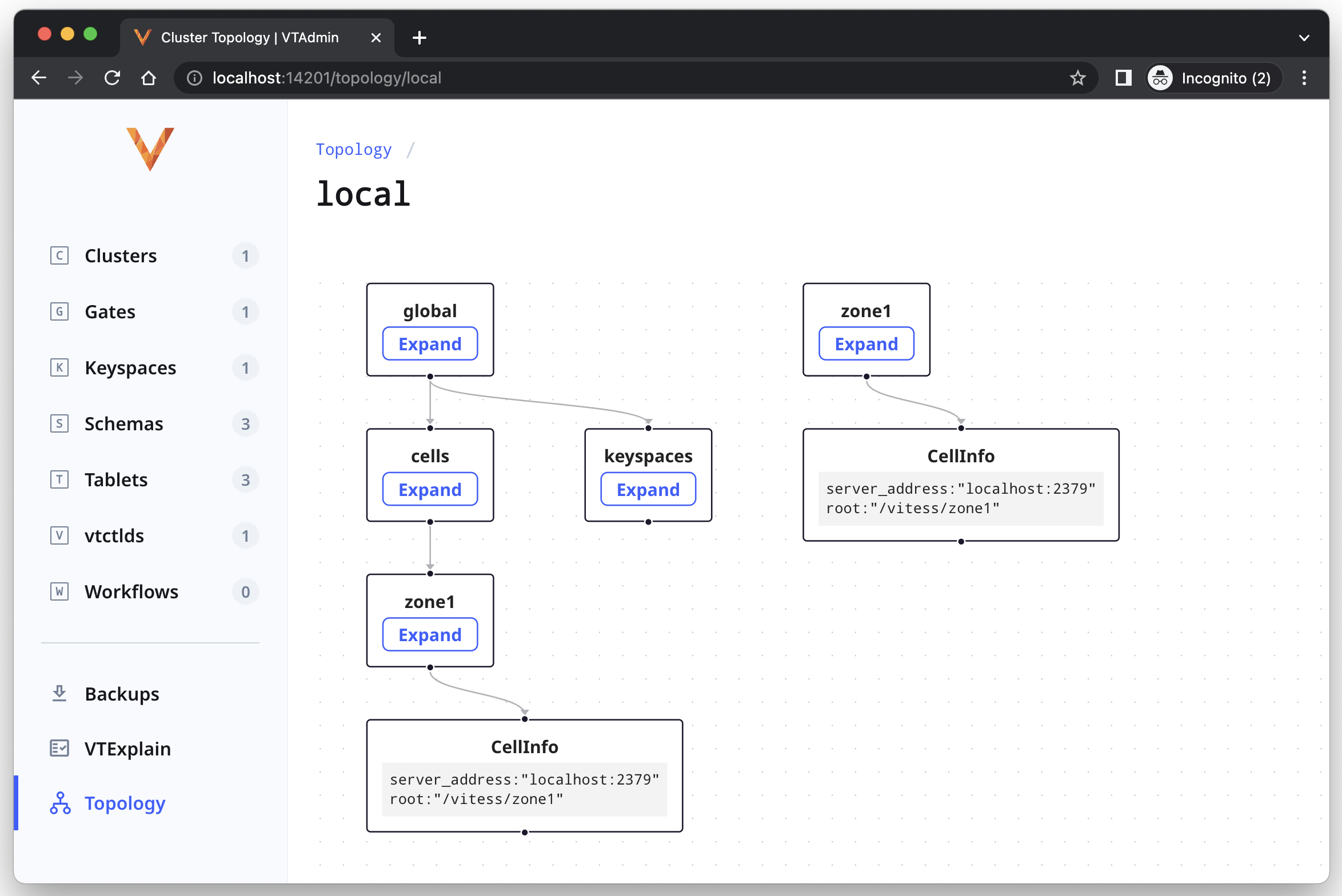Expand the top-right zone1 node
The width and height of the screenshot is (1342, 896).
click(x=866, y=344)
